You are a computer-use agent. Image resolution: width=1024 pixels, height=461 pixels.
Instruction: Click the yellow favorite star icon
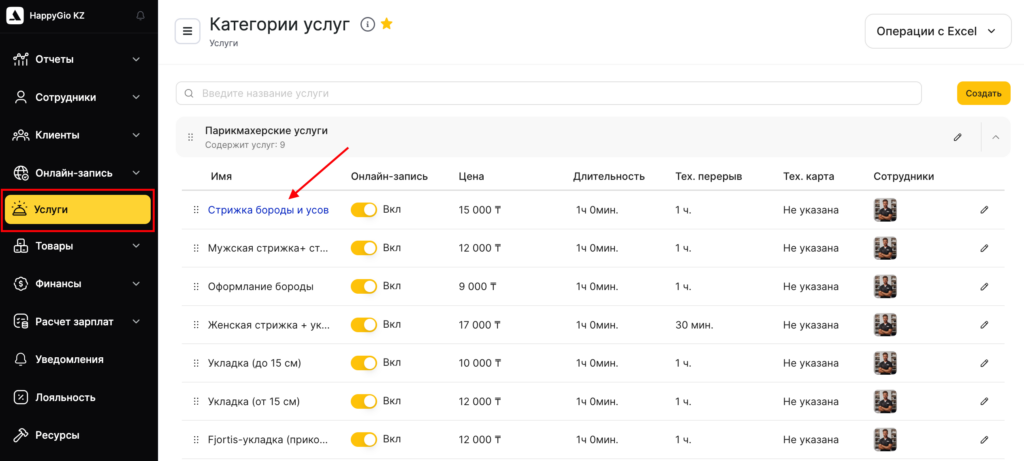pyautogui.click(x=387, y=24)
